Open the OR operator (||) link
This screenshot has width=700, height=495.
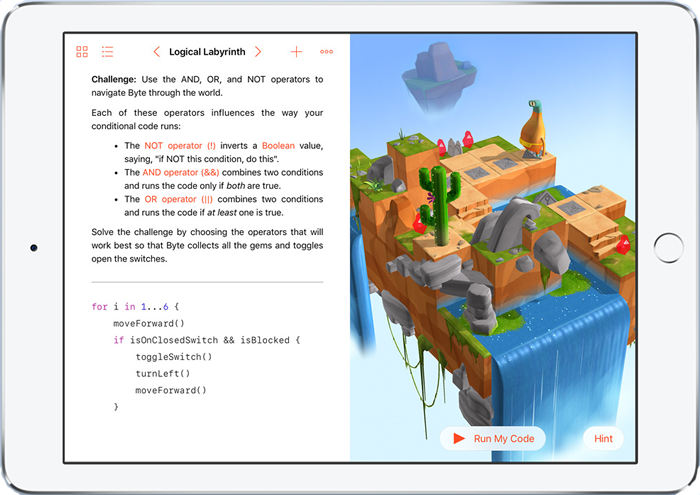pos(179,199)
